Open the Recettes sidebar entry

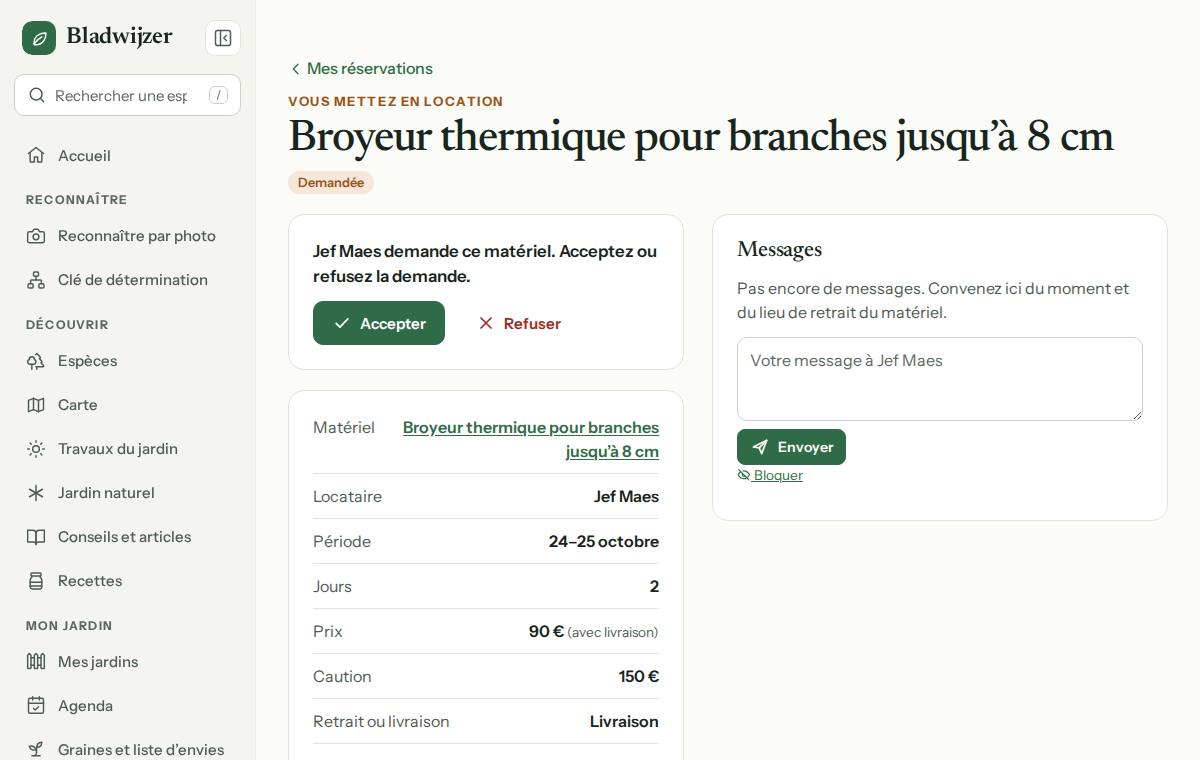(x=128, y=581)
